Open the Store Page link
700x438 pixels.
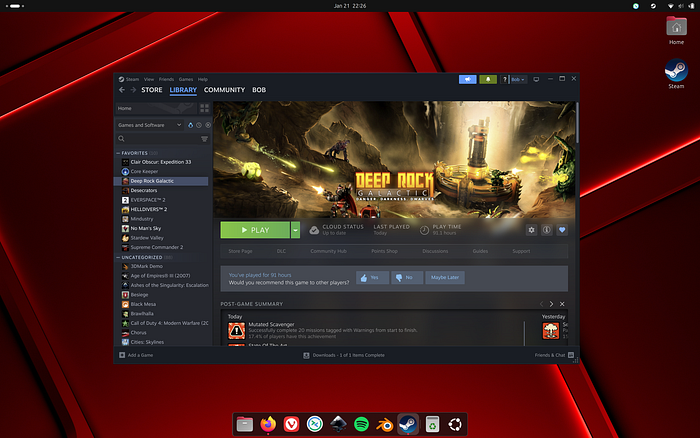click(240, 251)
